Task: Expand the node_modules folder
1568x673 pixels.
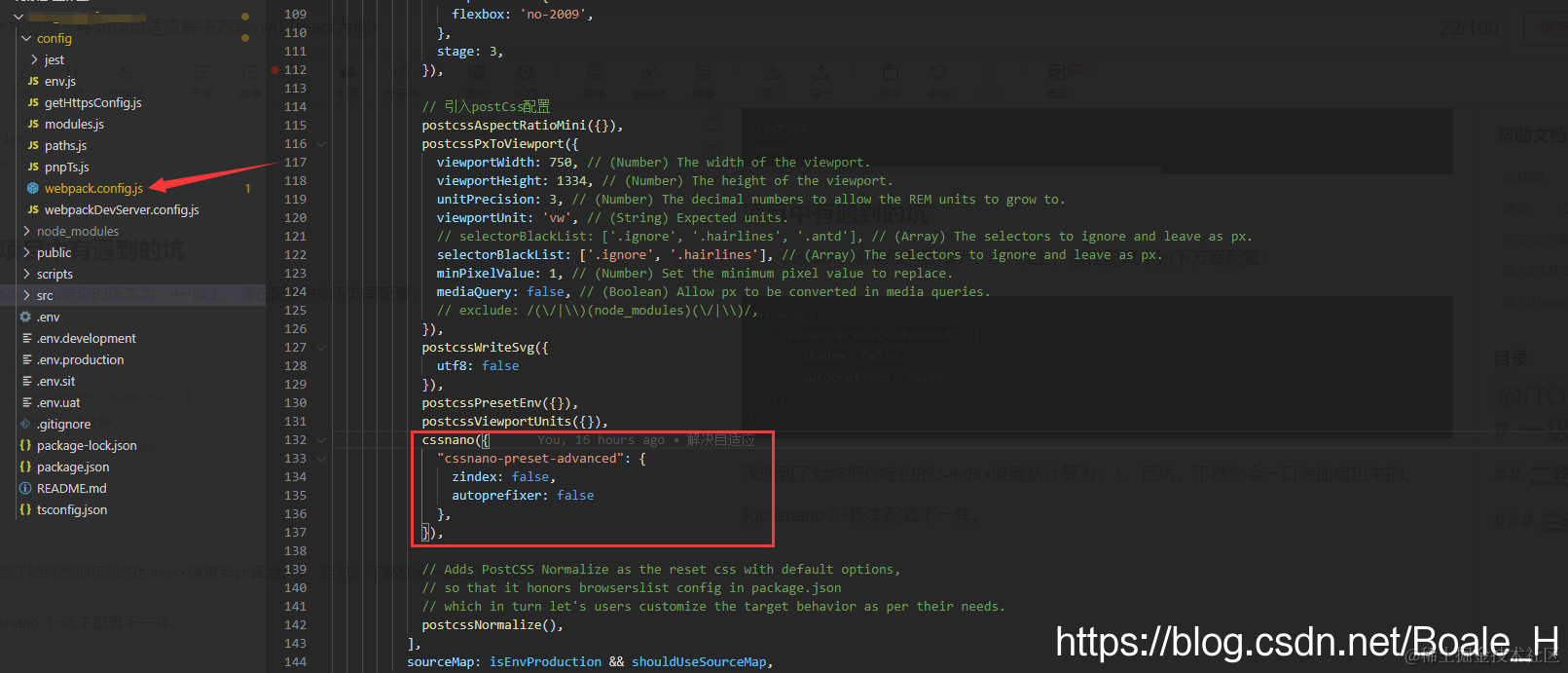Action: (x=26, y=232)
